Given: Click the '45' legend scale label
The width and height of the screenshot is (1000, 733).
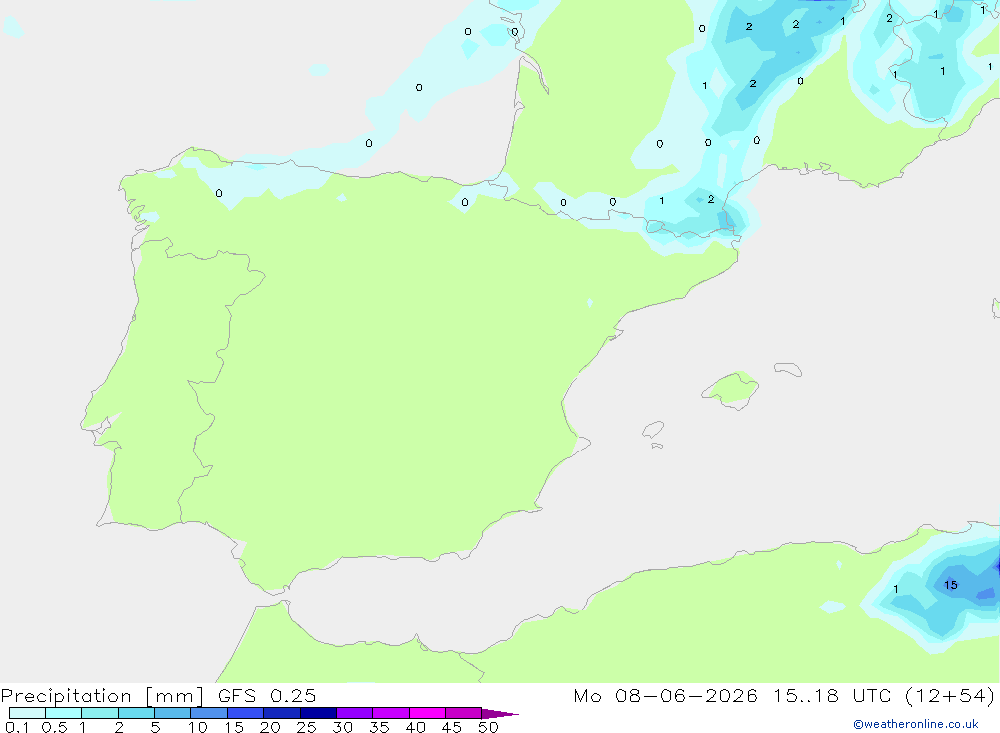Looking at the screenshot, I should pos(452,727).
